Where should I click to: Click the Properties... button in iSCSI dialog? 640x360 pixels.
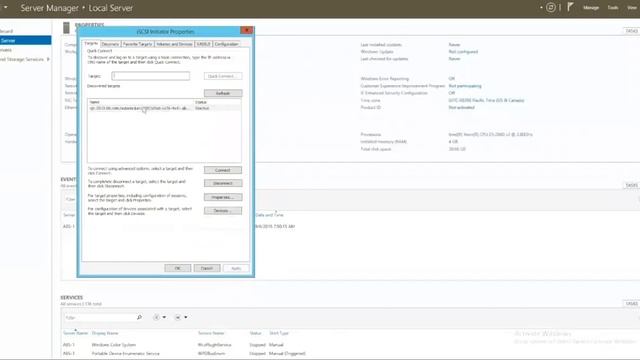tap(223, 198)
